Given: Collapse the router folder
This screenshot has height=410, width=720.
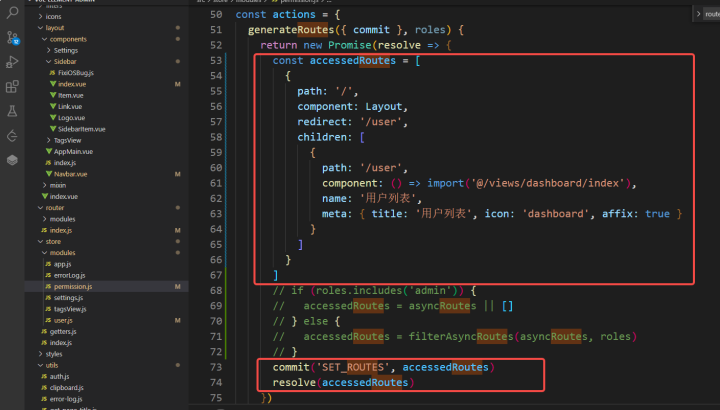Looking at the screenshot, I should point(55,208).
